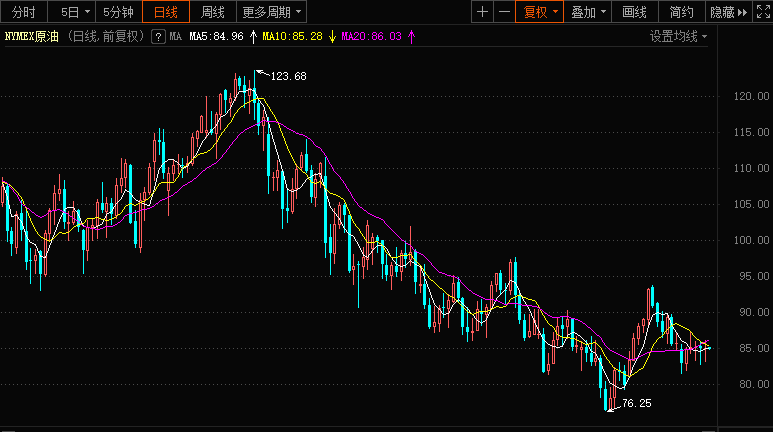The width and height of the screenshot is (773, 432).
Task: Click 隐藏 to hide side panel
Action: 727,12
